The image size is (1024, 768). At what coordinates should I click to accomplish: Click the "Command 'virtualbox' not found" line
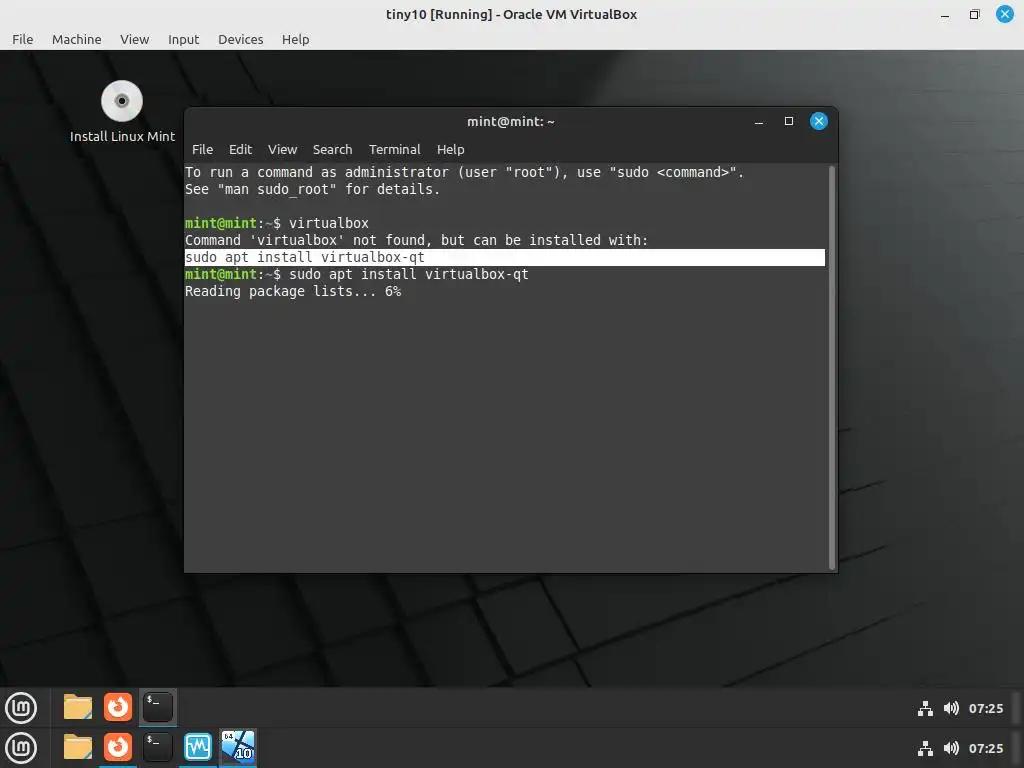417,240
